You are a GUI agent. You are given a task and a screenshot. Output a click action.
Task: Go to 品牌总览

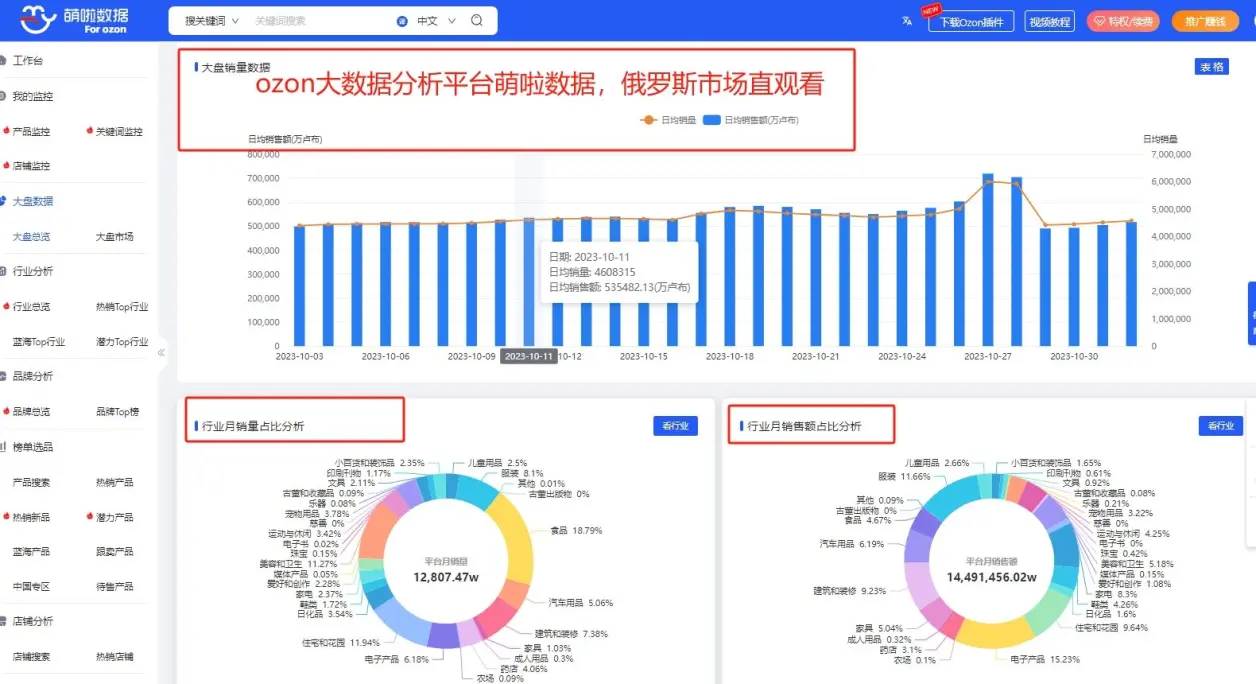click(31, 411)
